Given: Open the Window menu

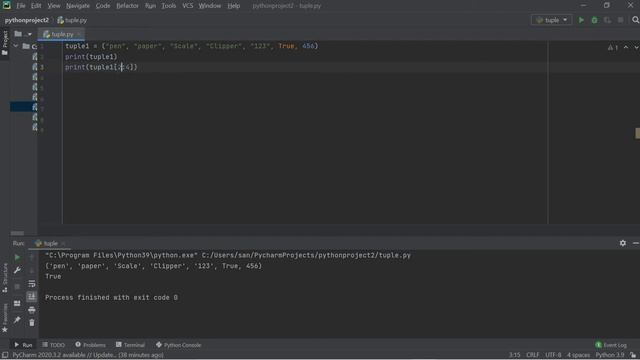Looking at the screenshot, I should click(209, 6).
